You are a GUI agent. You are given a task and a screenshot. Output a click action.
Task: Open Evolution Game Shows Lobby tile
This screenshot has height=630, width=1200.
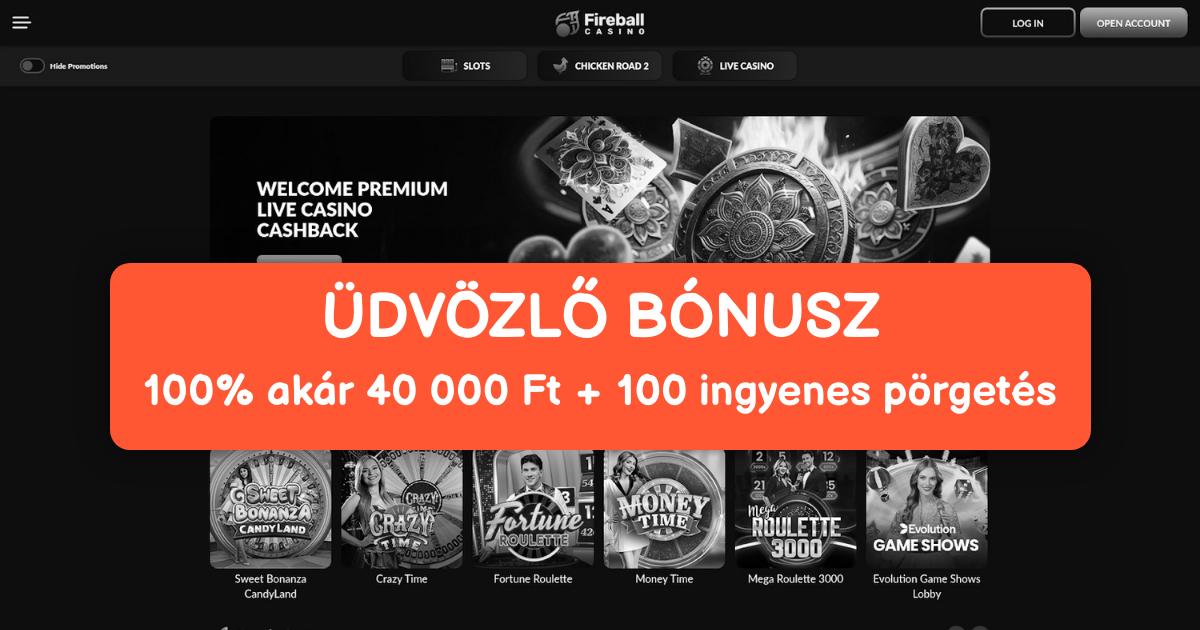pos(927,509)
